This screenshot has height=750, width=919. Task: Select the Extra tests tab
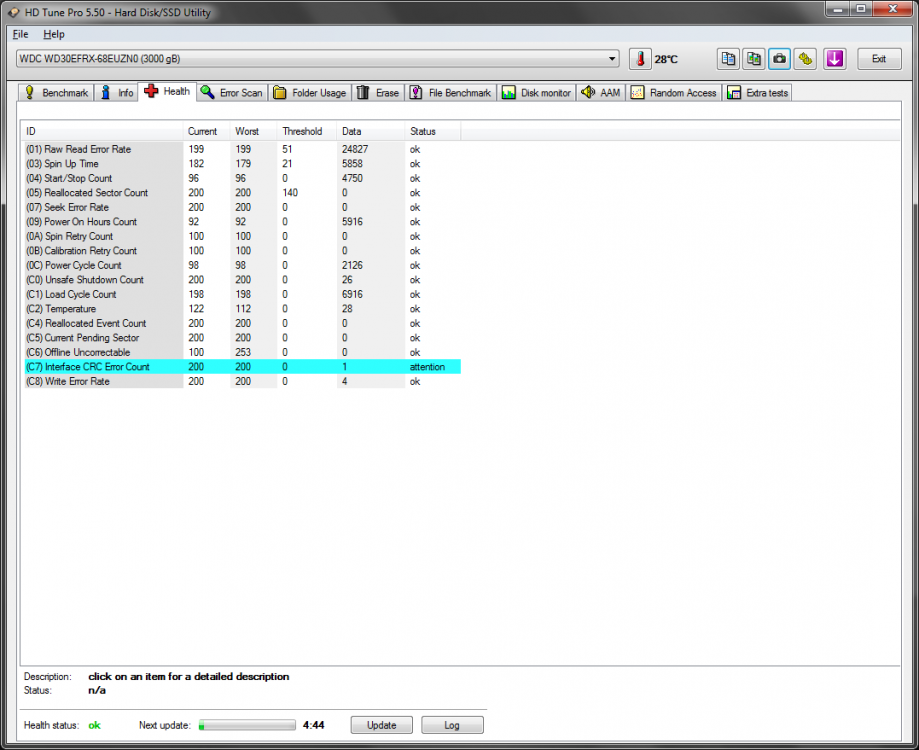tap(758, 93)
